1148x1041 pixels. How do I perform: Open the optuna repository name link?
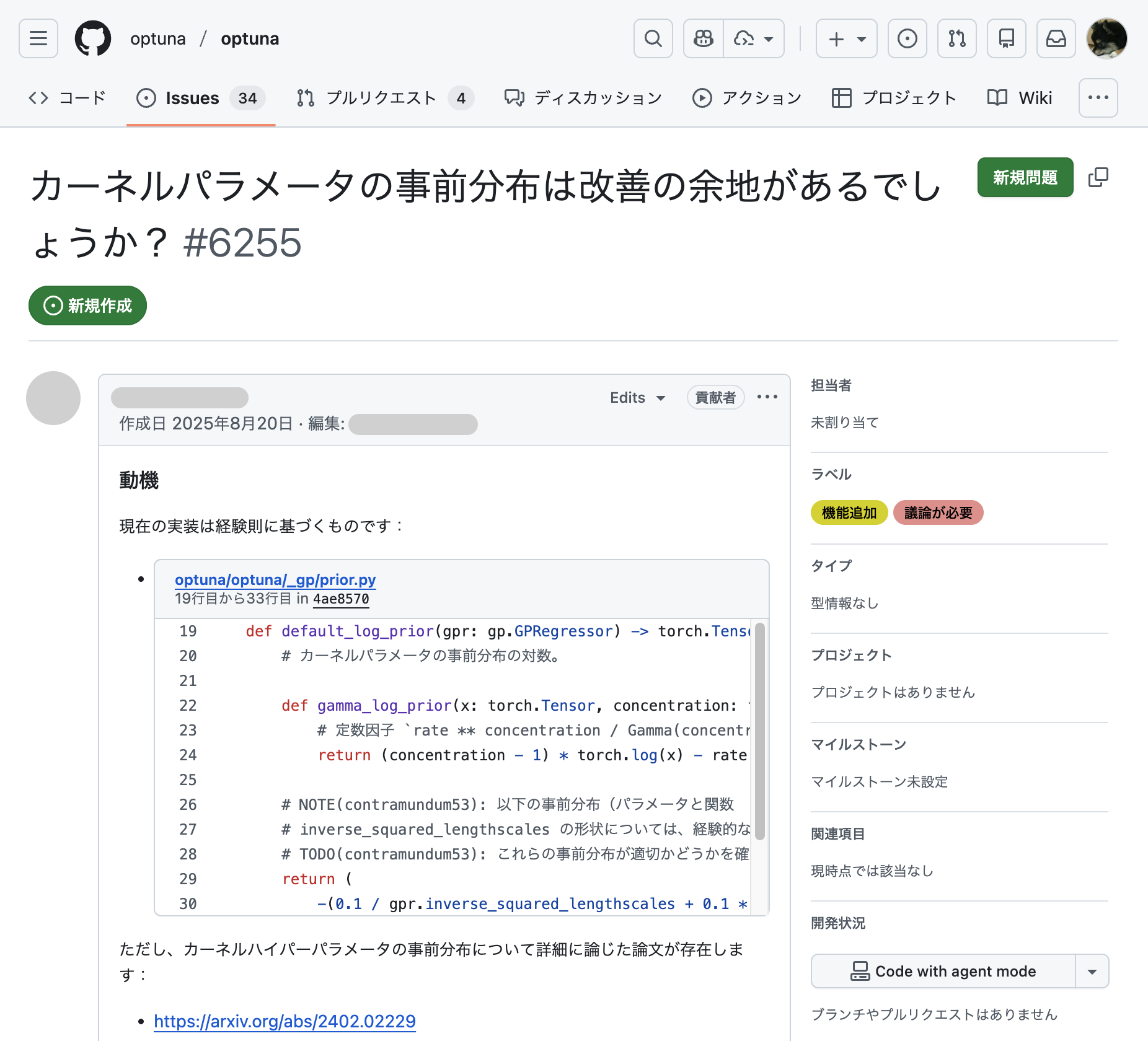click(250, 38)
